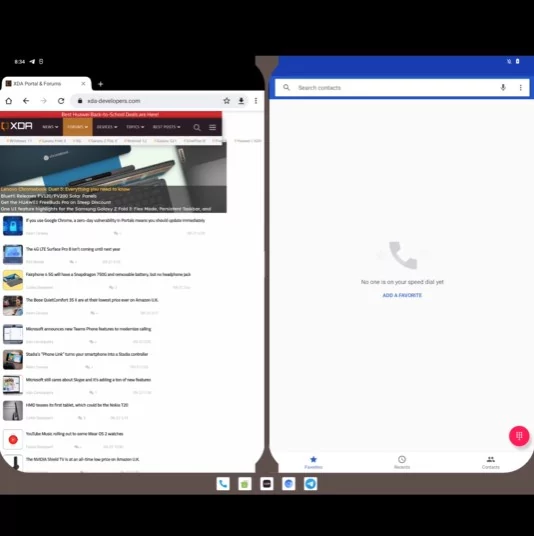Launch Phone from the taskbar

coord(223,484)
